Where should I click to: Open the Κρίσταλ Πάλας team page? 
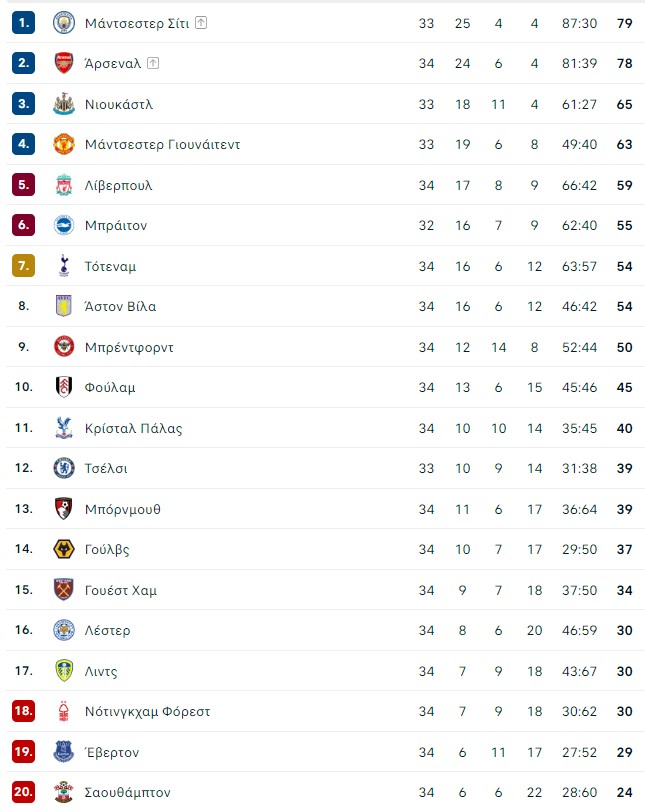[x=133, y=428]
